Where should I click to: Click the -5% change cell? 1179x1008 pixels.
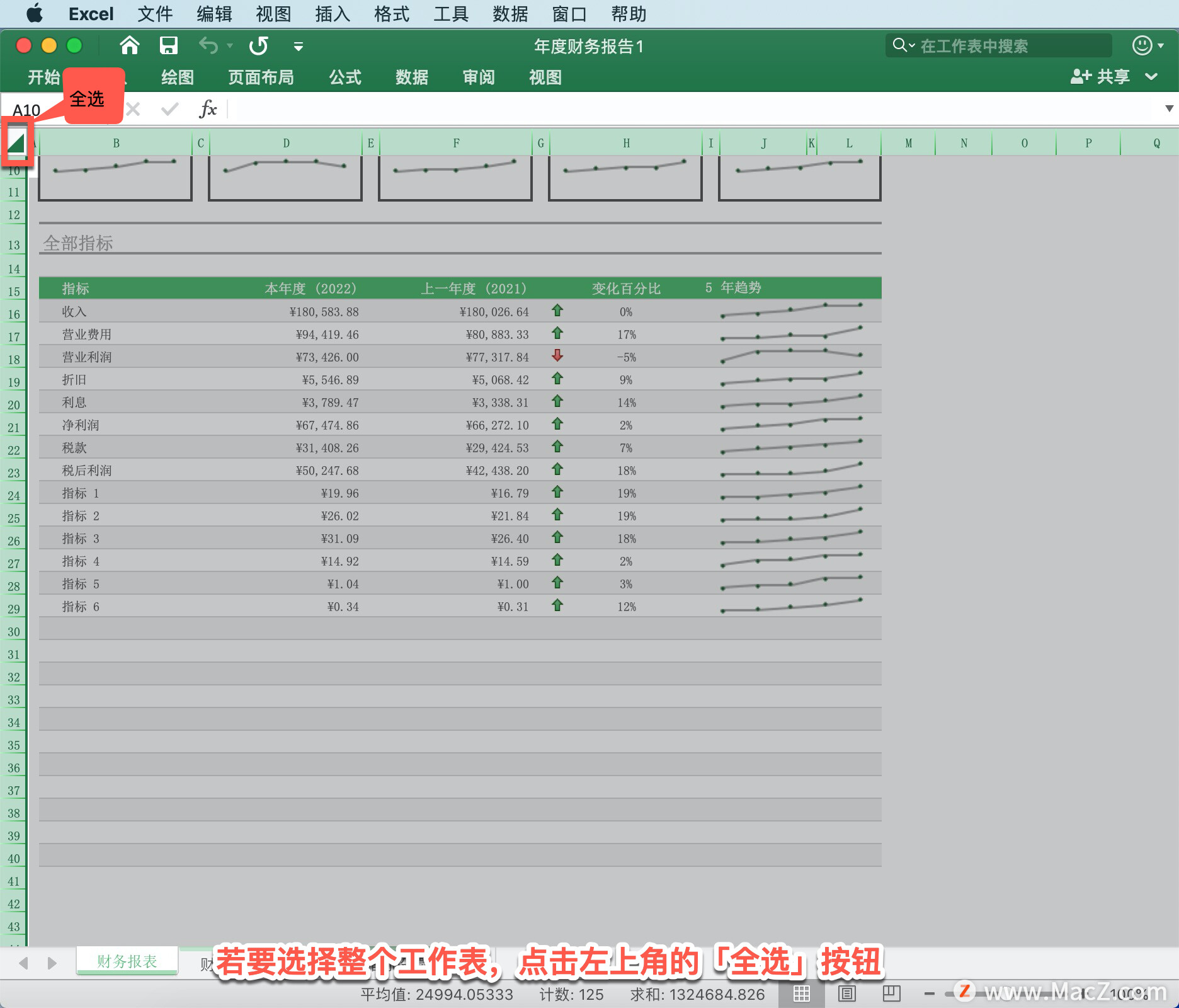626,357
